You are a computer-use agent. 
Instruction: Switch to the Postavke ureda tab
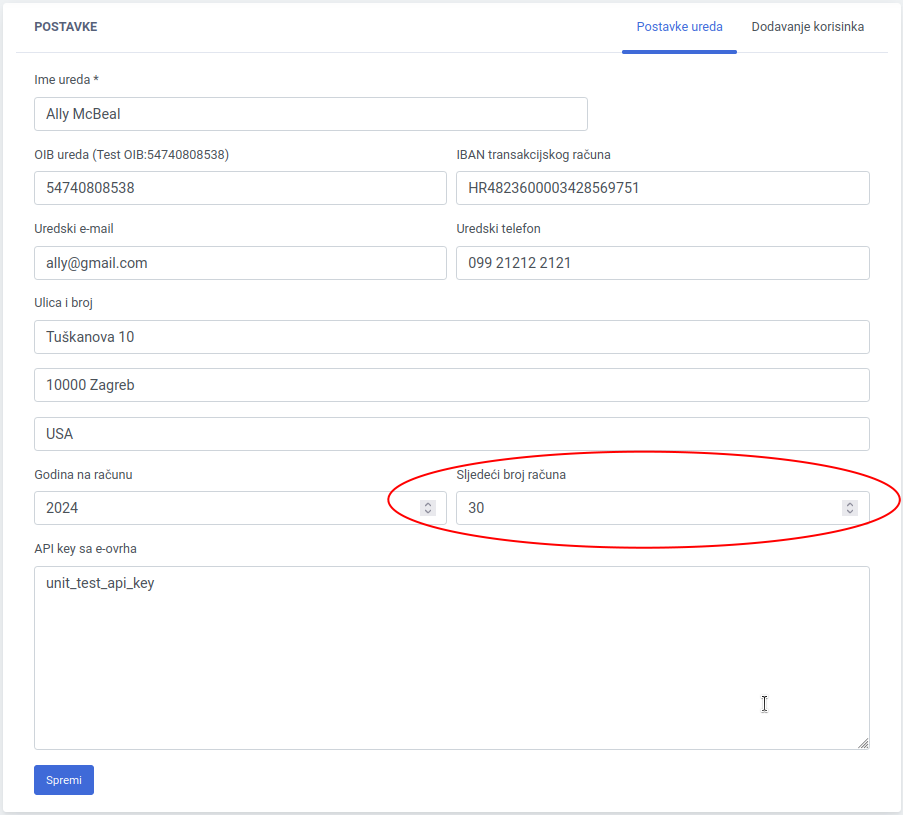point(679,27)
